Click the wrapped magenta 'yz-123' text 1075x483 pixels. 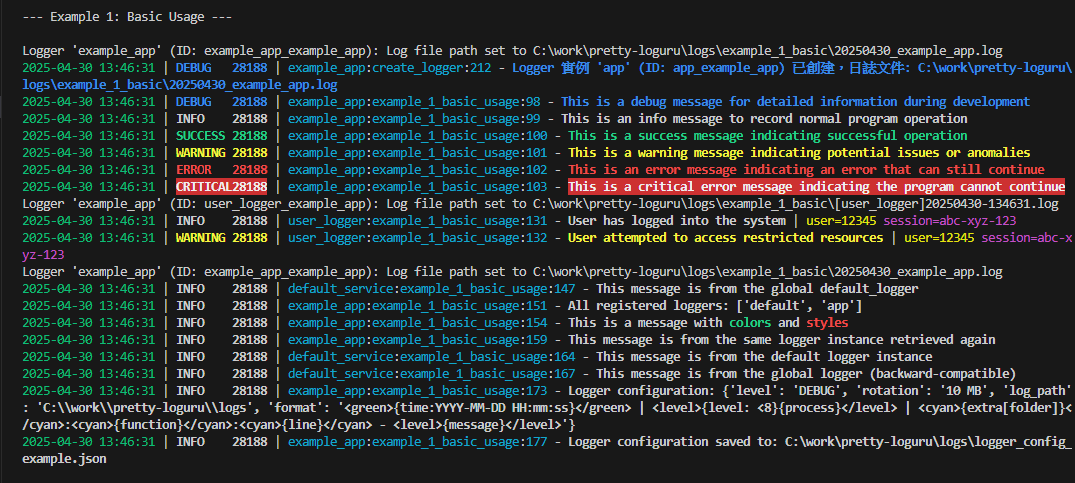pos(43,255)
